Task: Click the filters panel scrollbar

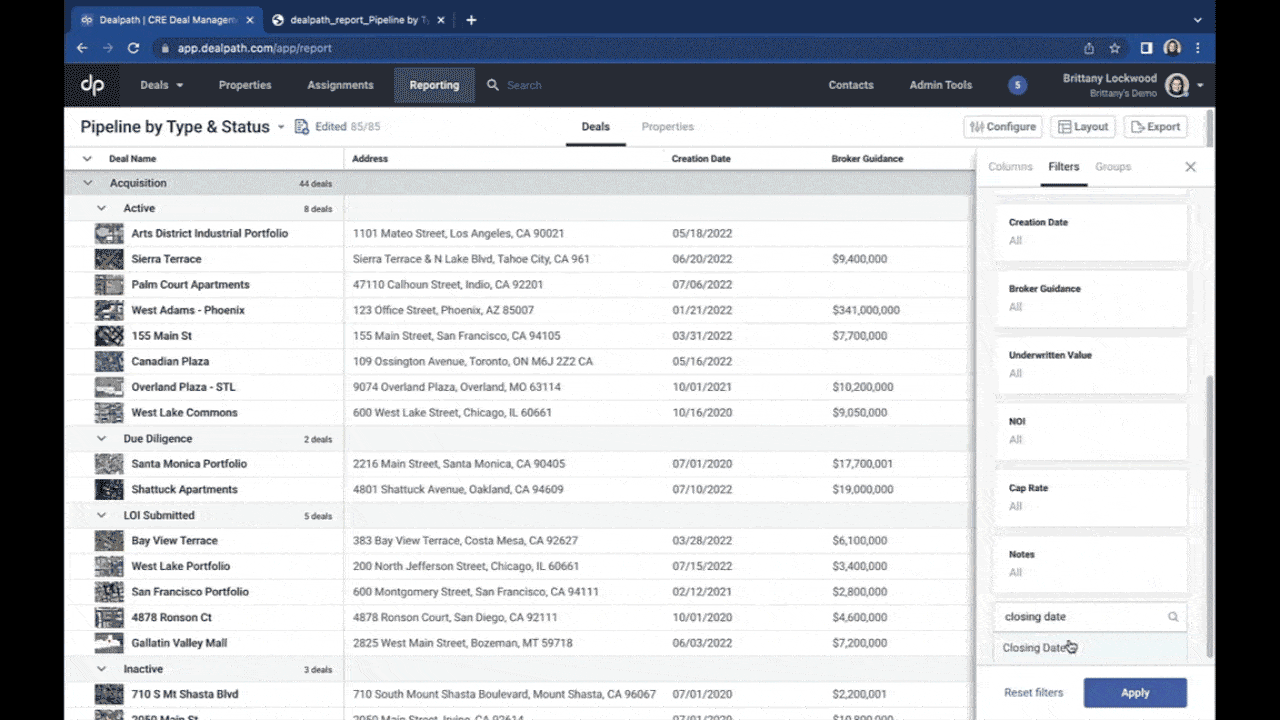Action: click(1208, 515)
